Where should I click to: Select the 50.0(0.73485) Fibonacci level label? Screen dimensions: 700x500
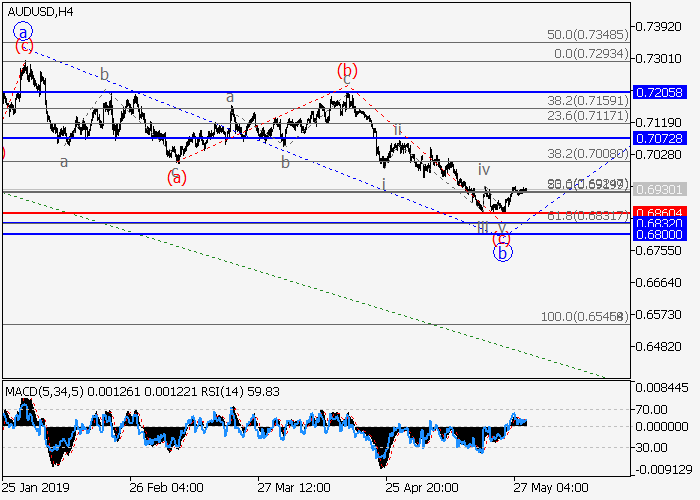588,35
